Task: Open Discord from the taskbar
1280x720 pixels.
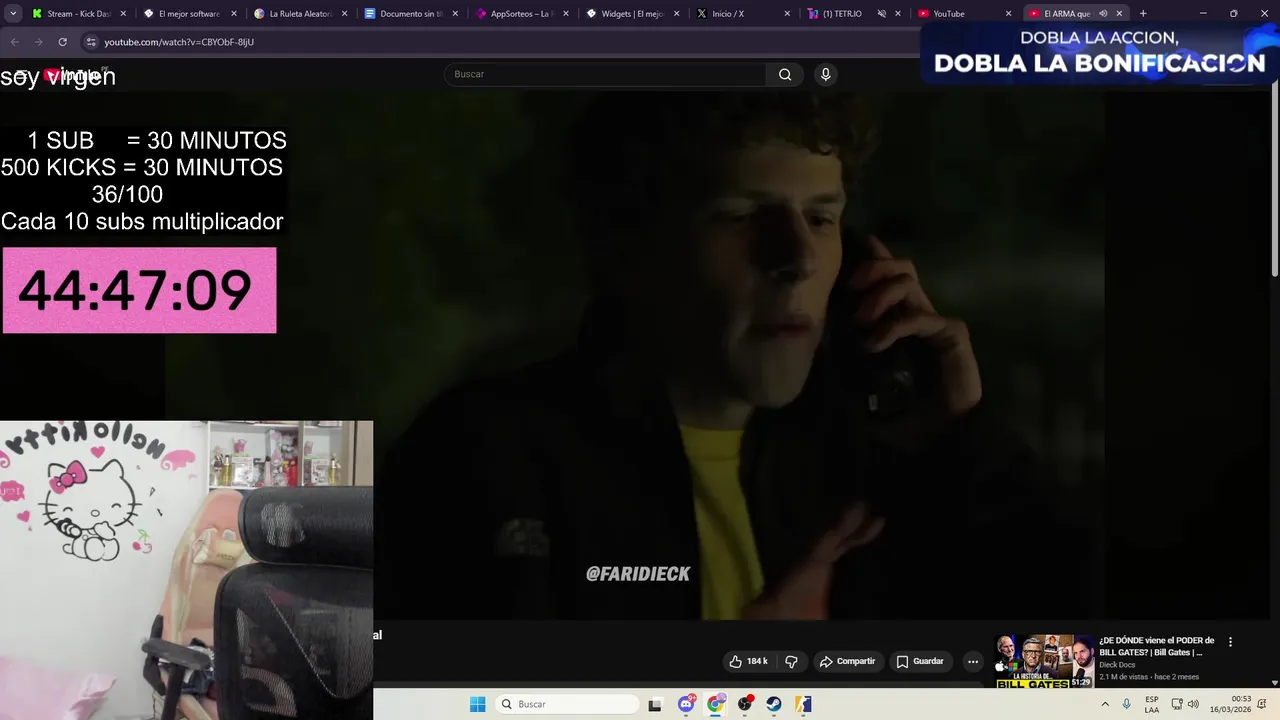Action: pos(686,704)
